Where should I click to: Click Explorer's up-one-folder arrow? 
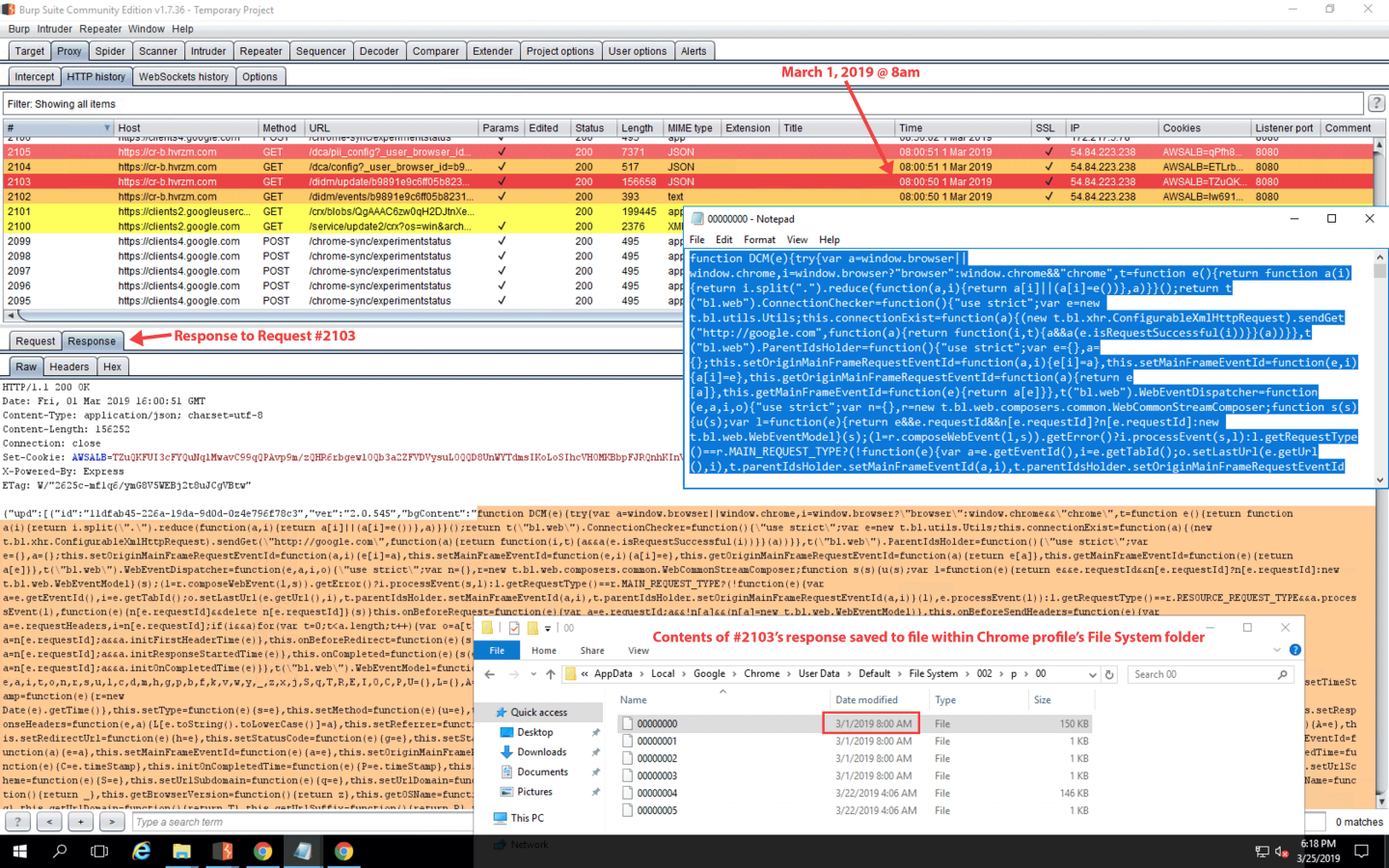point(550,674)
